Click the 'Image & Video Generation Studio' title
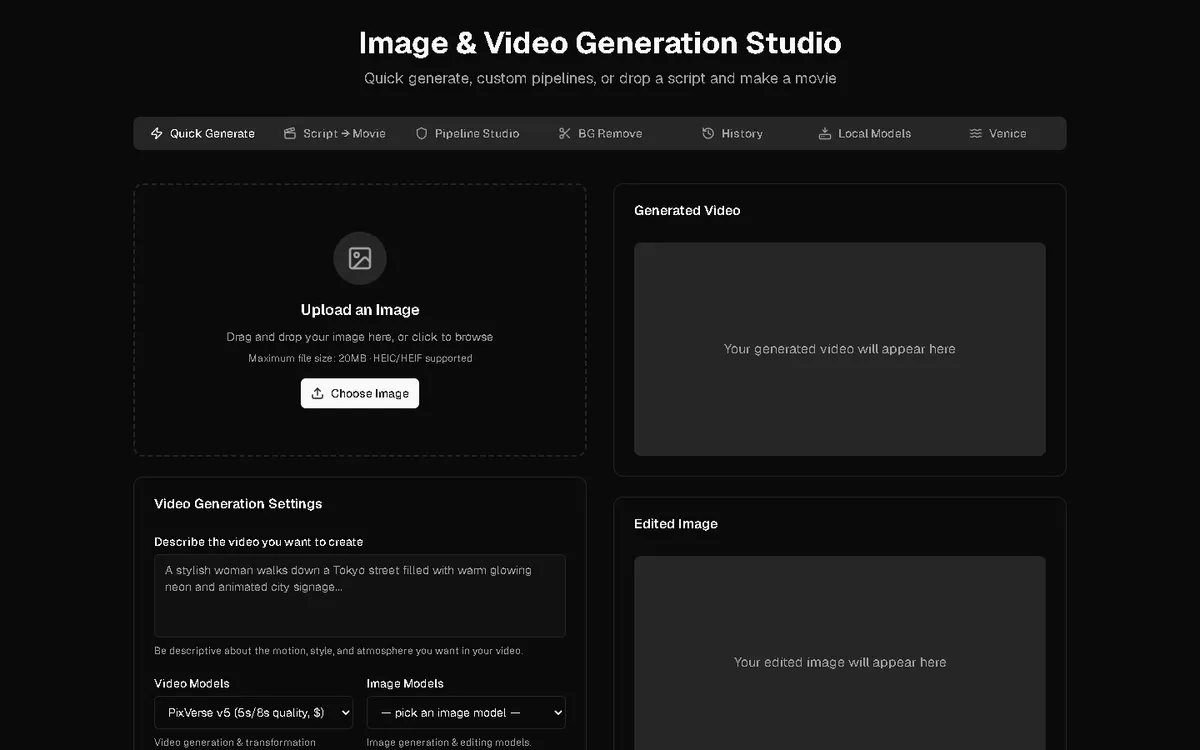 (600, 43)
